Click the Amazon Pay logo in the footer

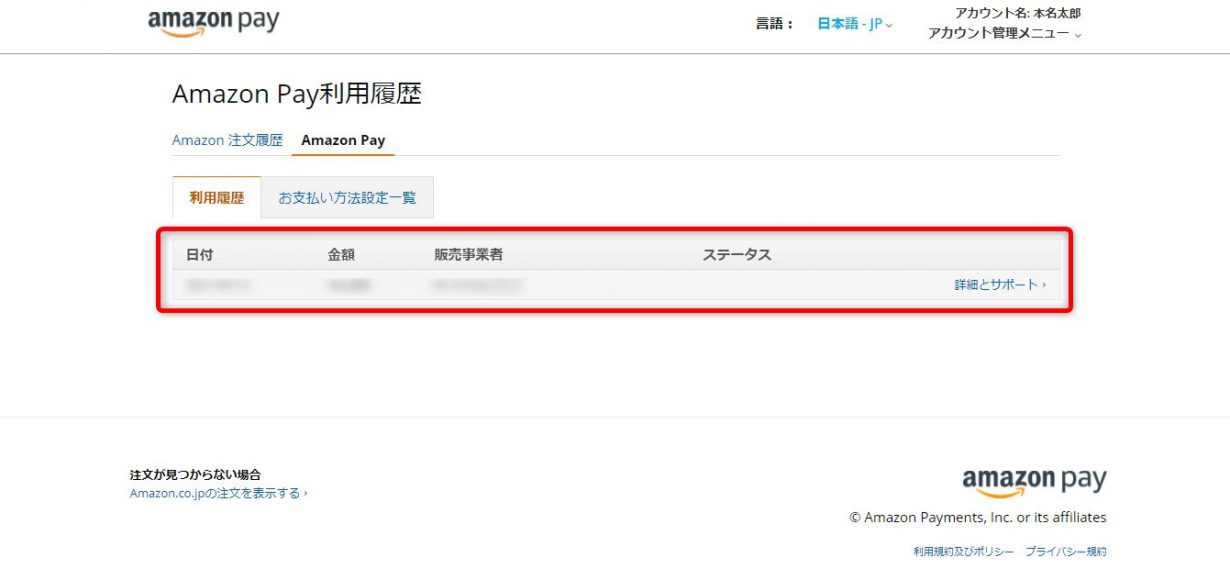1034,480
